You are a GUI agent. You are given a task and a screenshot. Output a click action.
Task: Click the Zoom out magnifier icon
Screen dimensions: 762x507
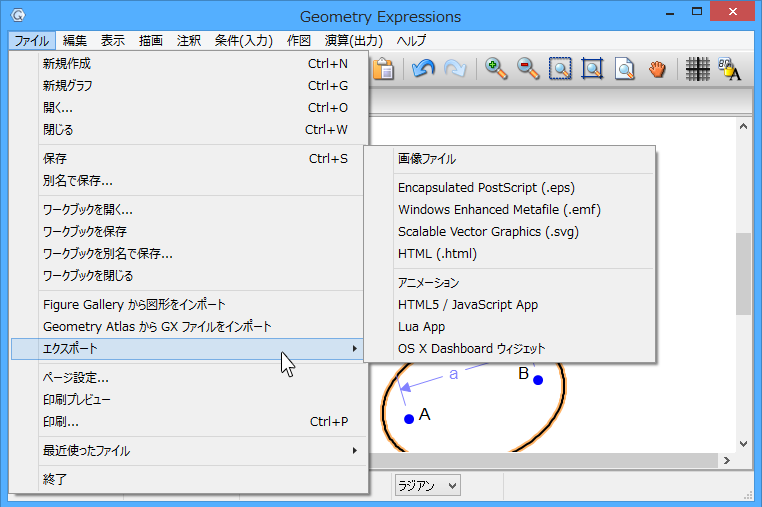click(528, 69)
